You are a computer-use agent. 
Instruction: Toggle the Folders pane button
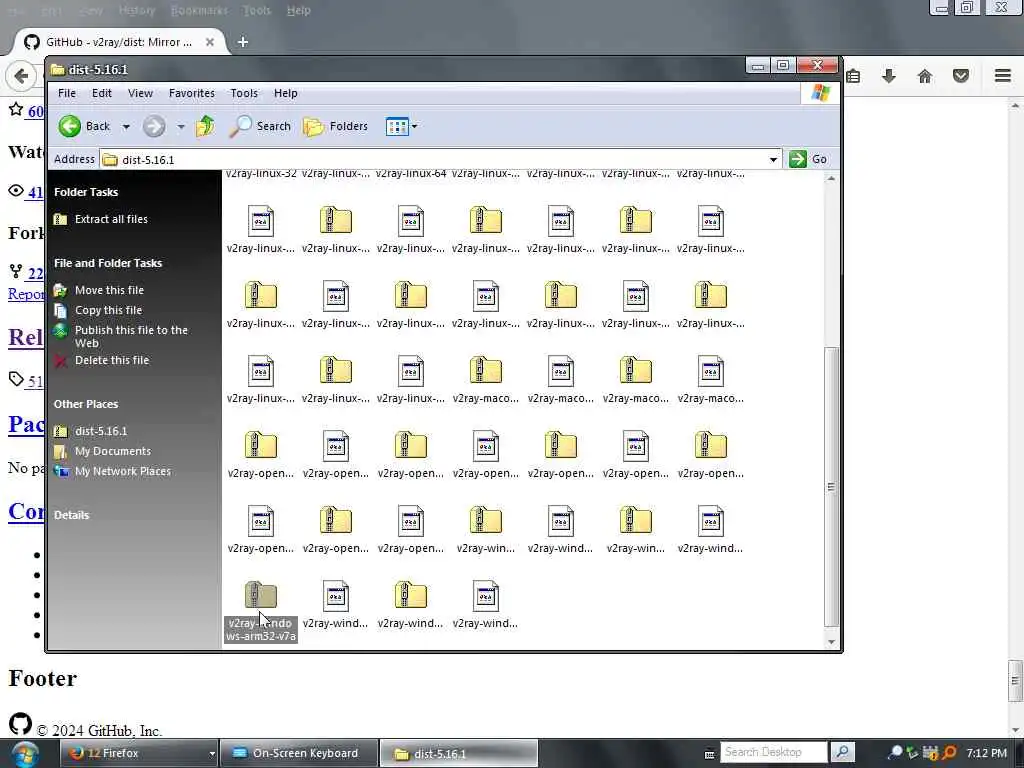coord(336,126)
